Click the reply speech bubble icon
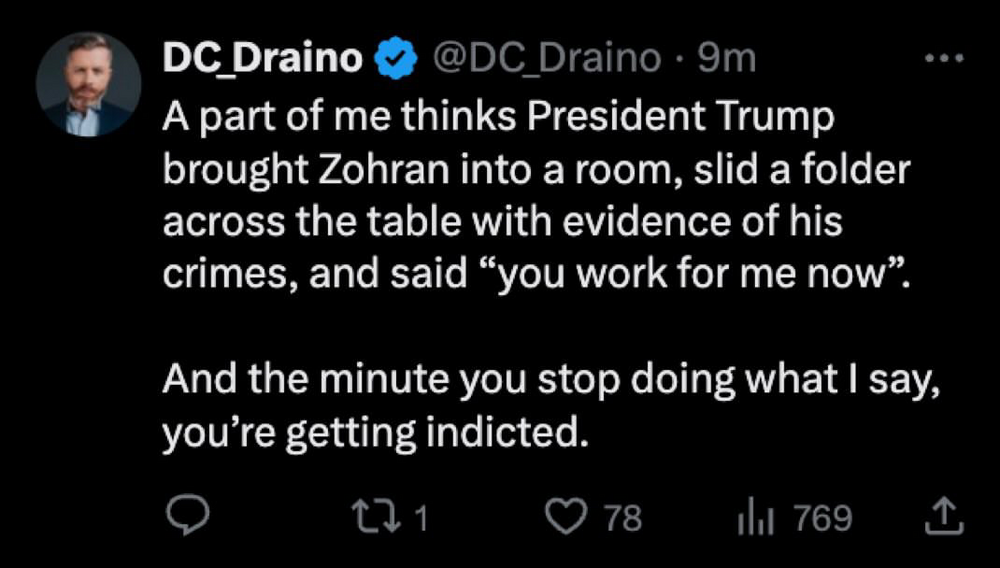The height and width of the screenshot is (568, 1000). 185,516
